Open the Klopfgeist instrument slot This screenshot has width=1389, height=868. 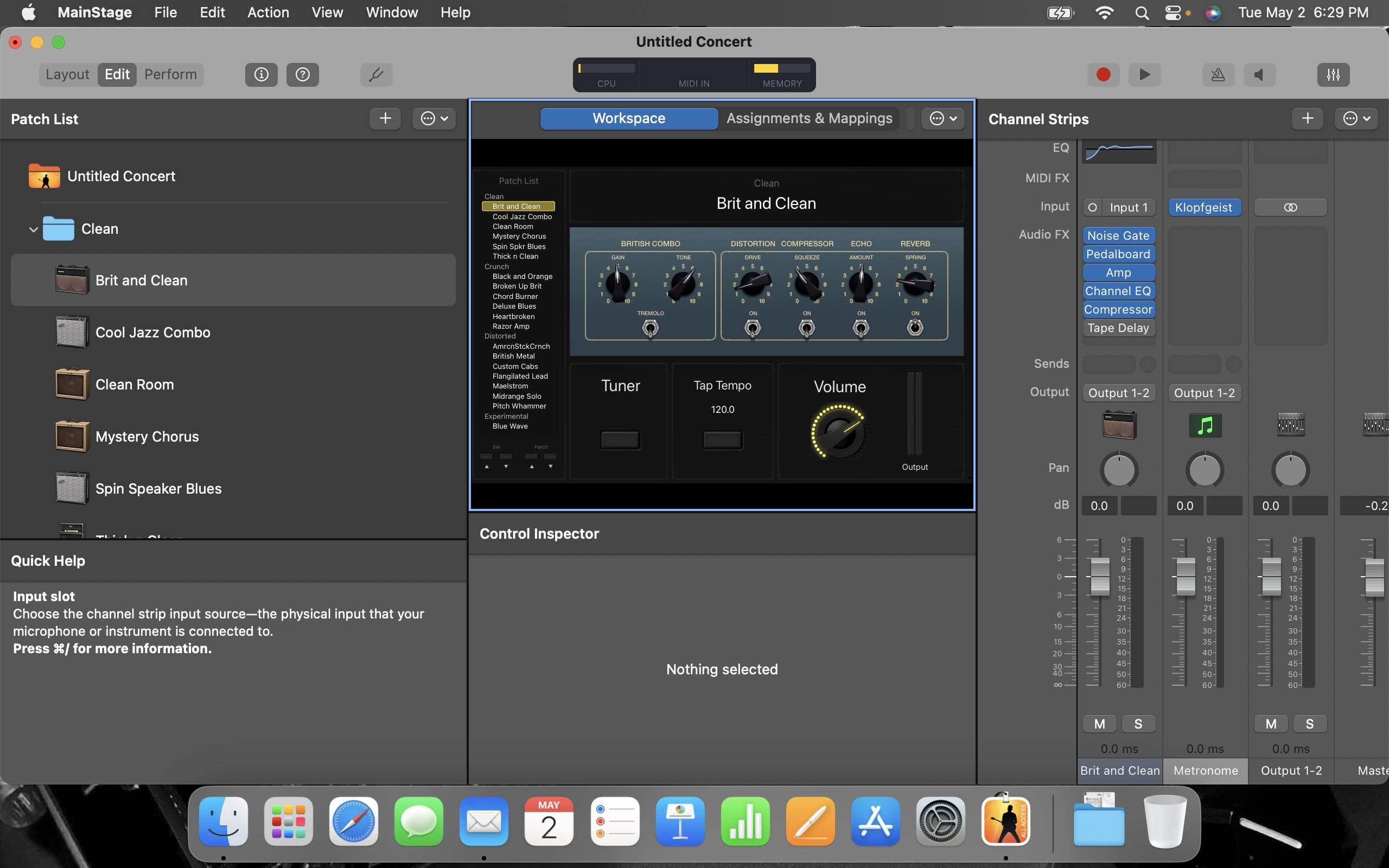pyautogui.click(x=1204, y=207)
